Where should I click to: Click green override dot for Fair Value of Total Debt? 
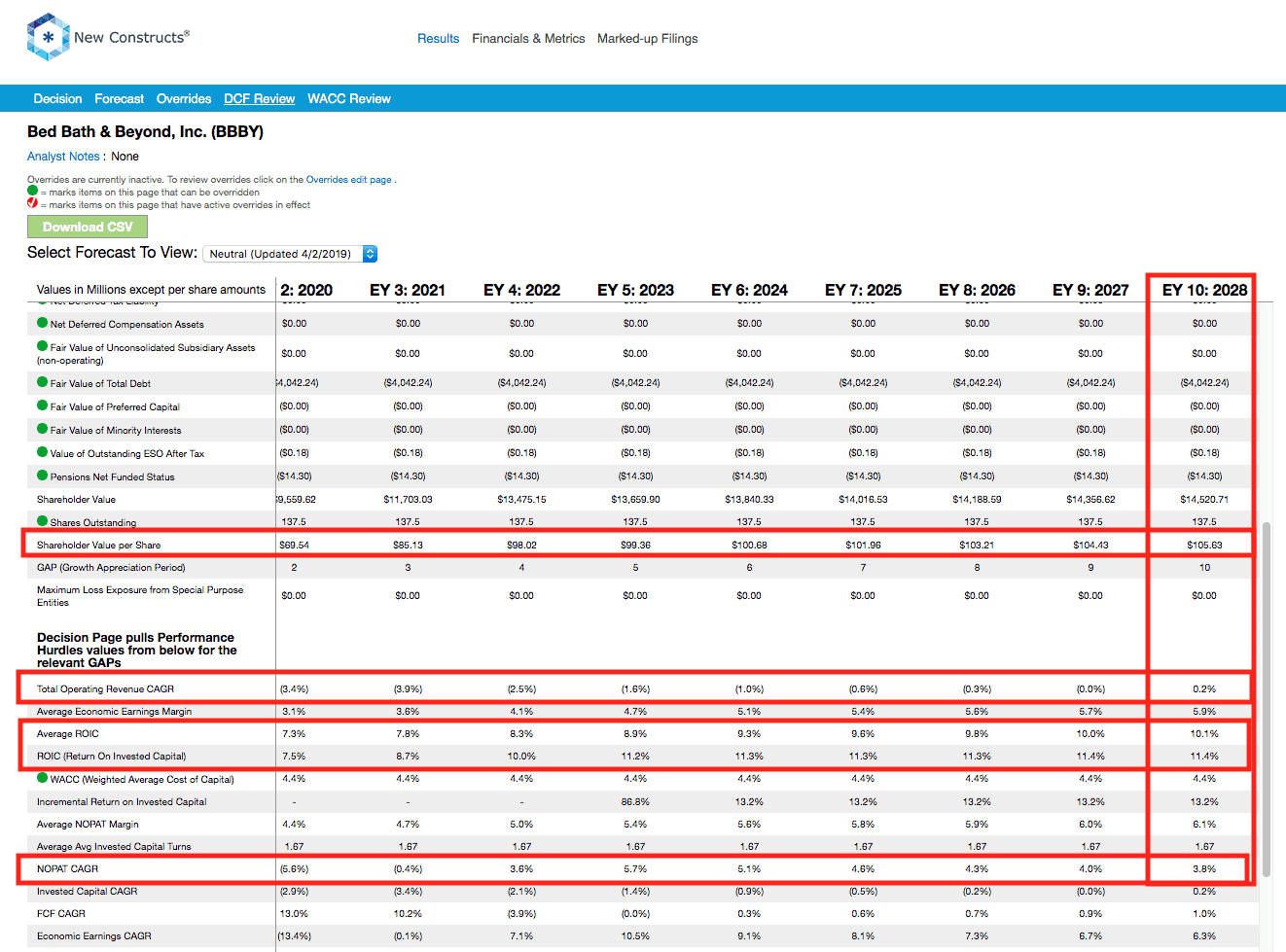[x=42, y=382]
